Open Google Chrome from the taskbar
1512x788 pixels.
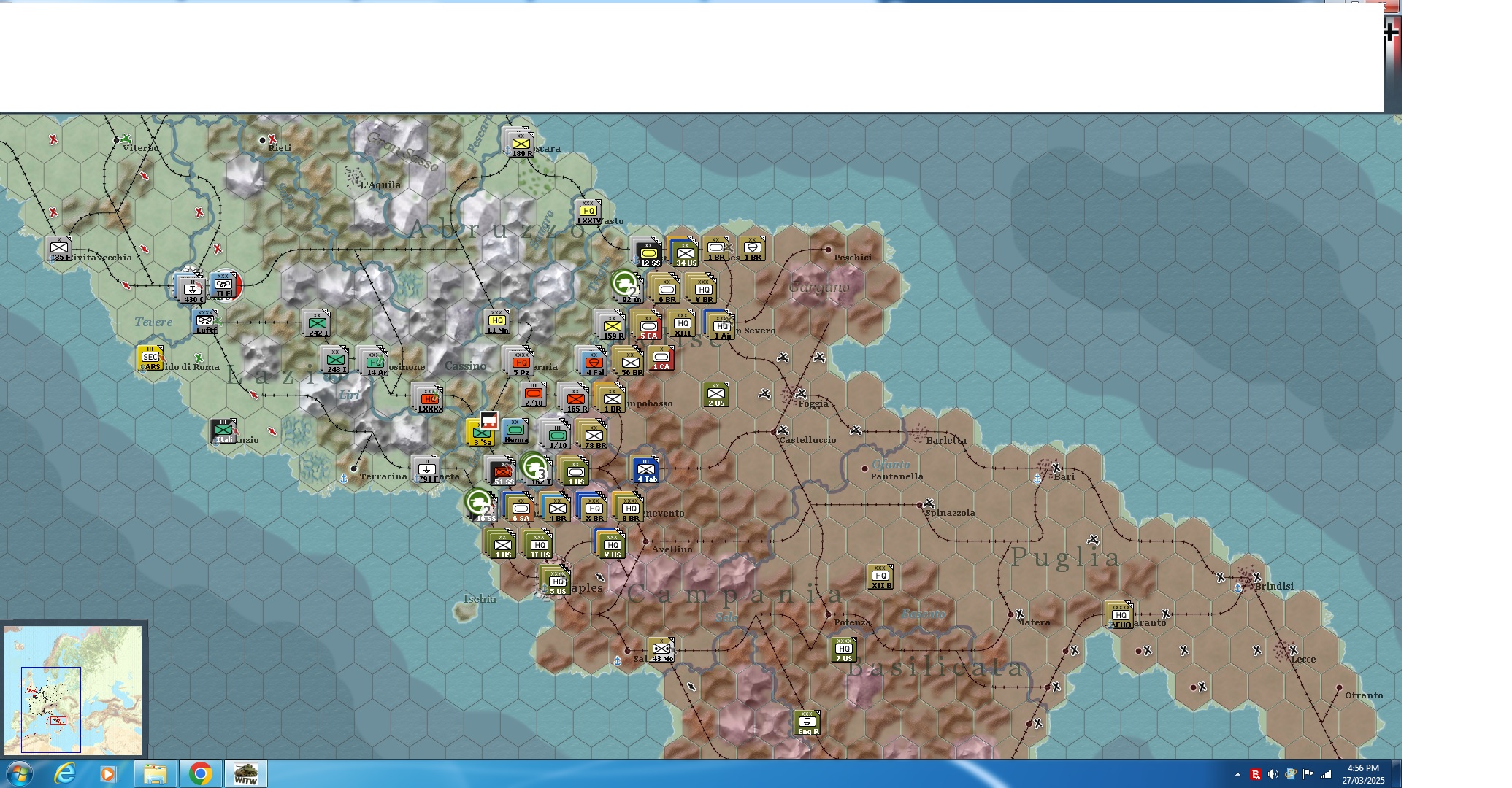click(200, 773)
